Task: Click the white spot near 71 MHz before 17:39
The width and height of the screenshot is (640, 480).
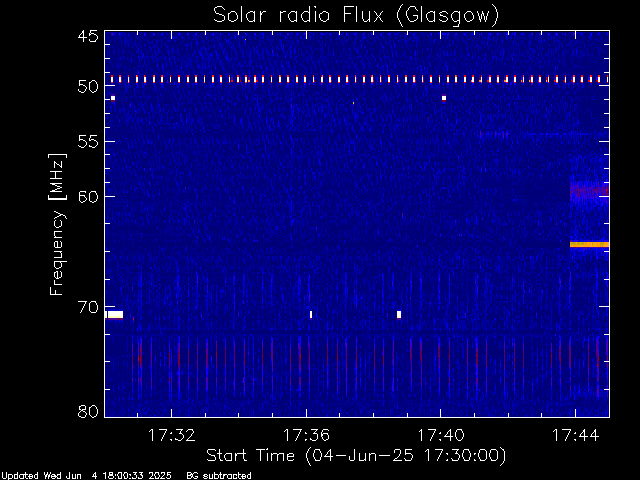Action: click(x=399, y=314)
